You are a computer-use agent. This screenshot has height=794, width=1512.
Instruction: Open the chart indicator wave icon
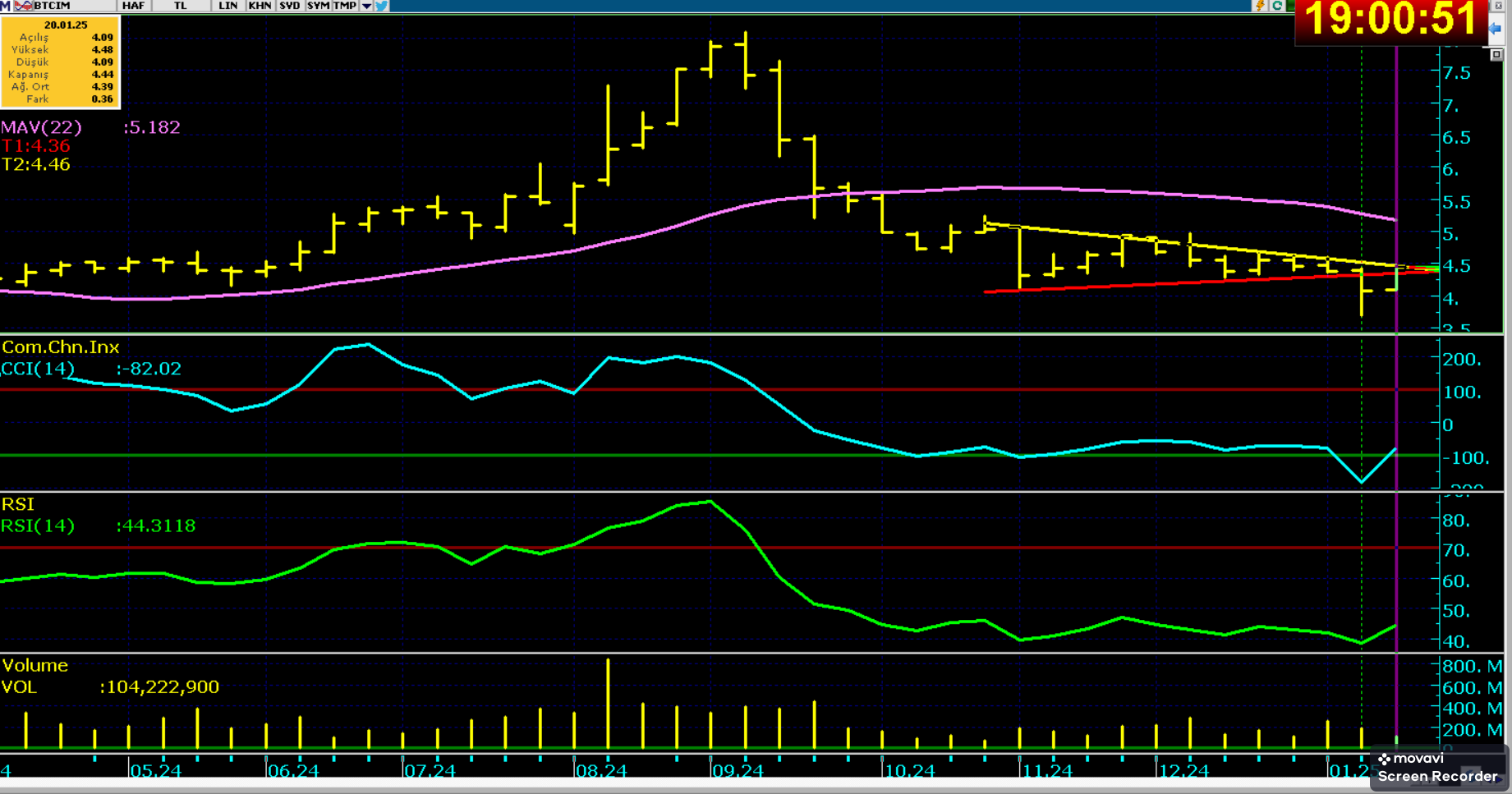click(23, 6)
